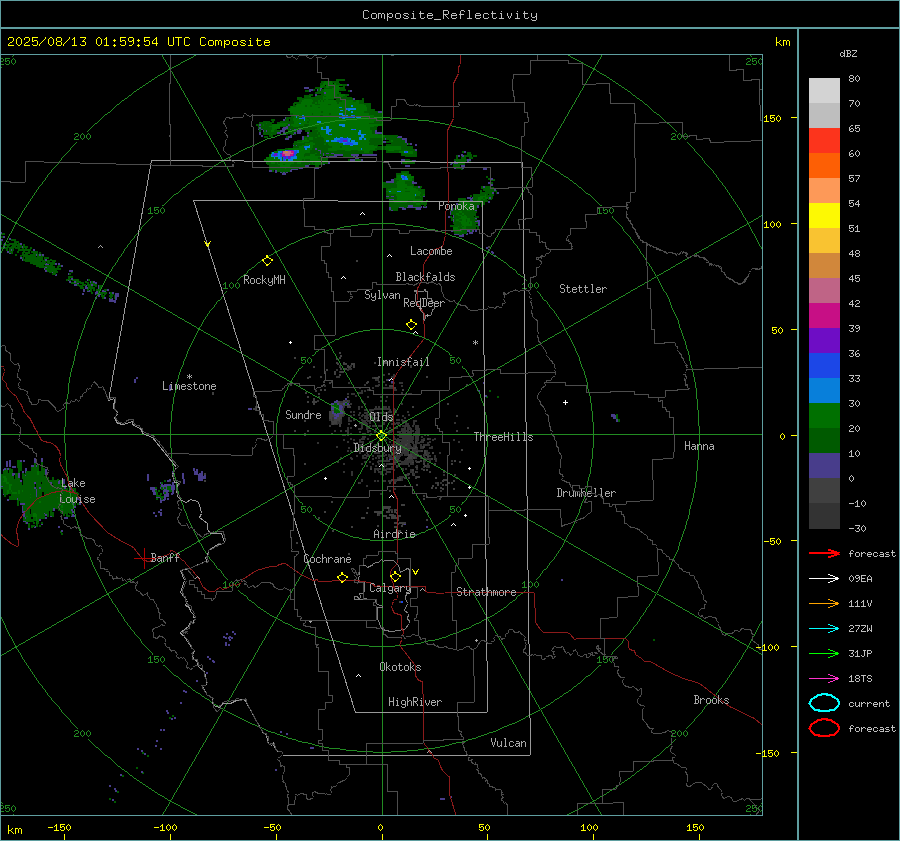900x841 pixels.
Task: Click the red forecast arrow in legend
Action: pos(824,553)
